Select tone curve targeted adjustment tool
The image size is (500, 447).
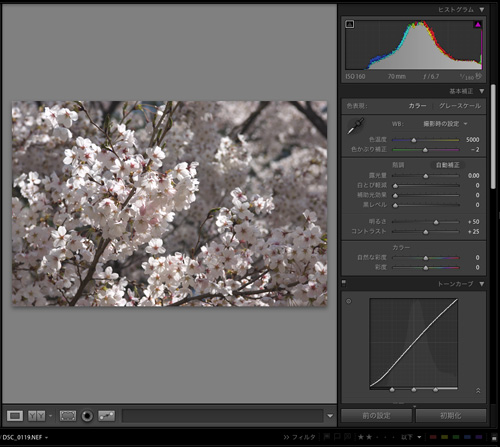(349, 301)
